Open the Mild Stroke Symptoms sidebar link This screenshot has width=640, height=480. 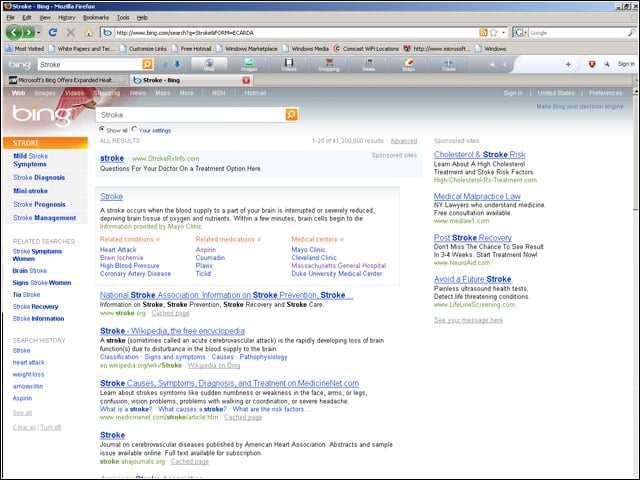(30, 160)
